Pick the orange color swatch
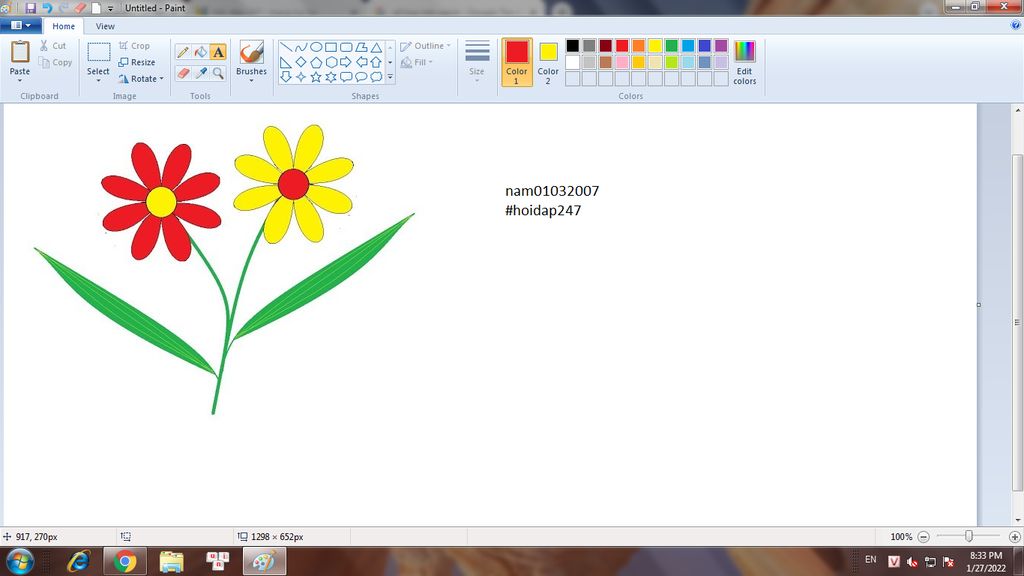The height and width of the screenshot is (576, 1024). tap(639, 46)
